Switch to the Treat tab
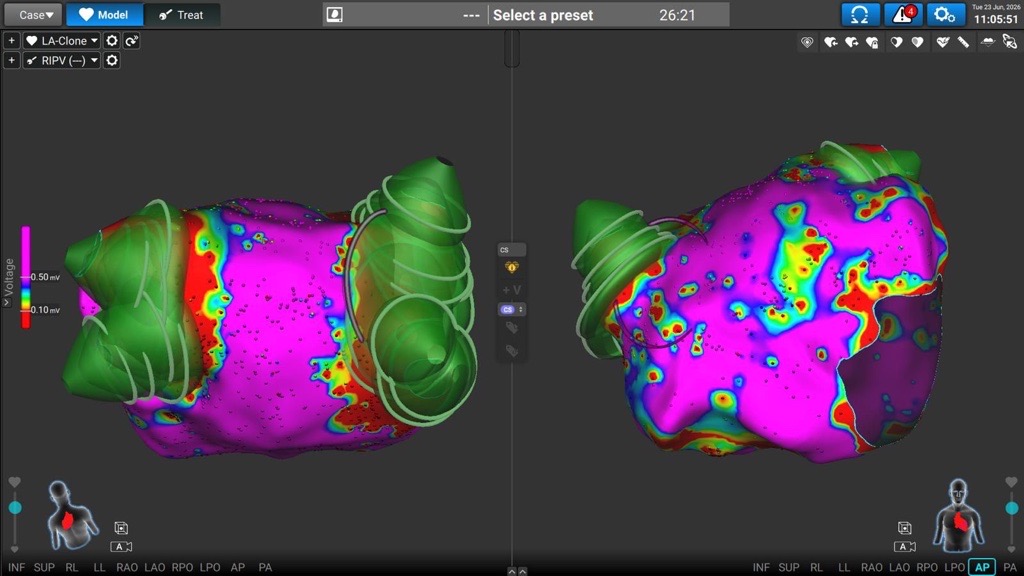 pos(182,14)
